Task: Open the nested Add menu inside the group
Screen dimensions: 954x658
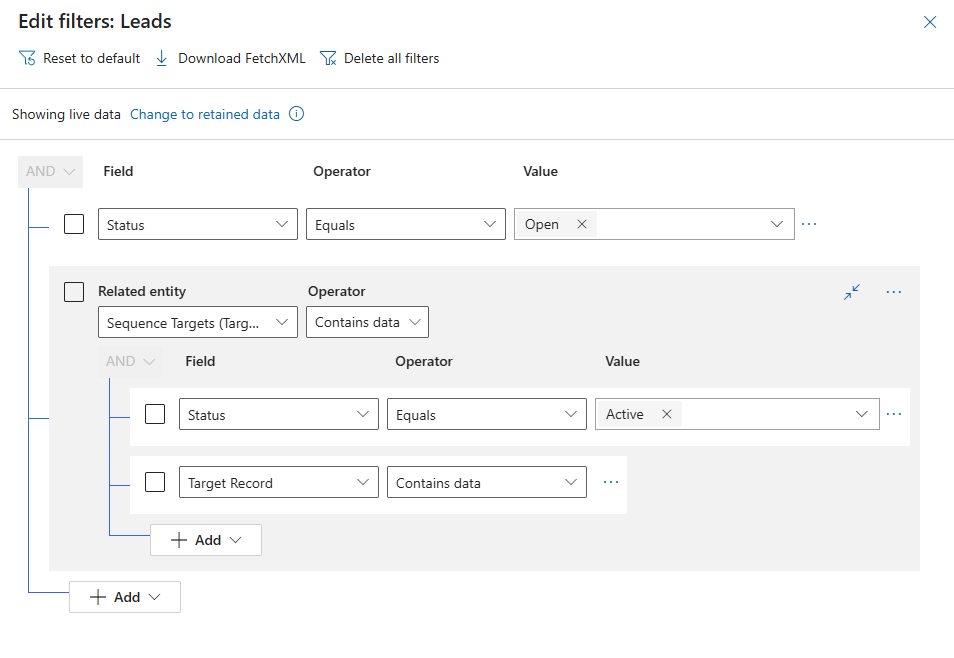Action: [206, 540]
